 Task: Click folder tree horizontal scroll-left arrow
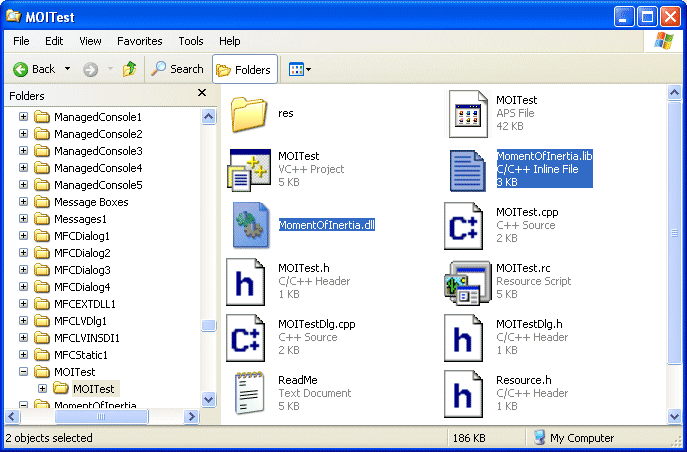12,417
